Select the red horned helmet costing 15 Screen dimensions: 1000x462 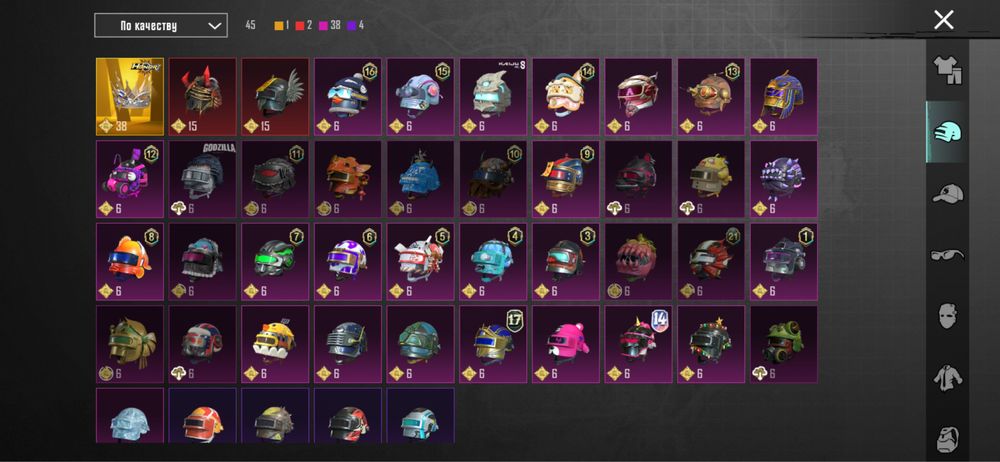click(202, 97)
